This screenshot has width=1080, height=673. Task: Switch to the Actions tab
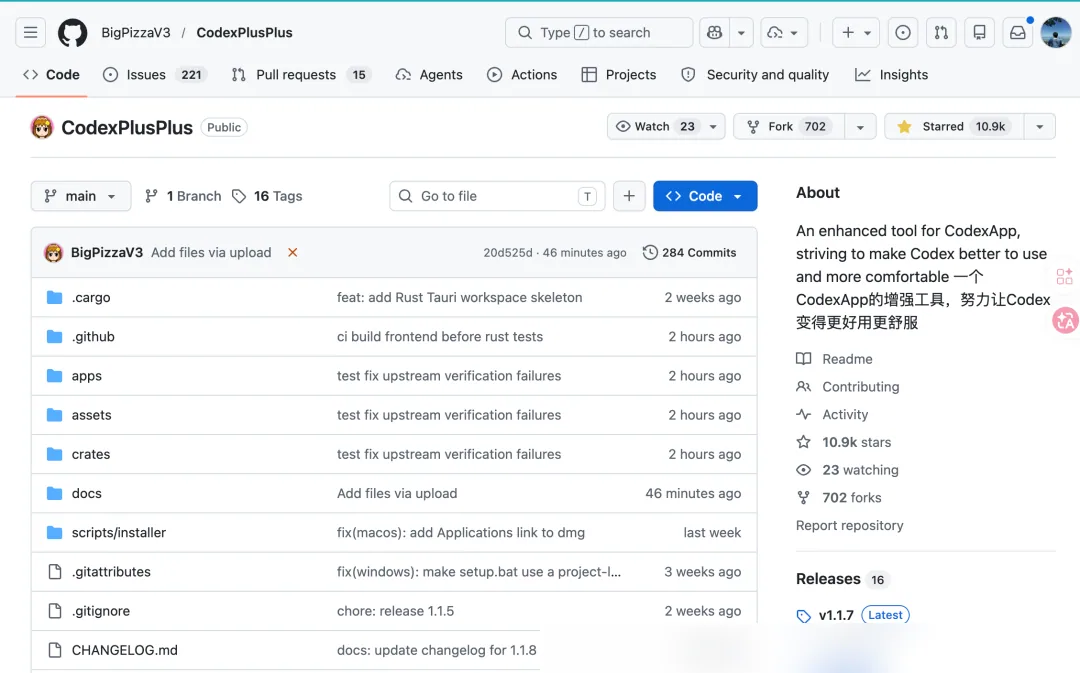pos(522,74)
